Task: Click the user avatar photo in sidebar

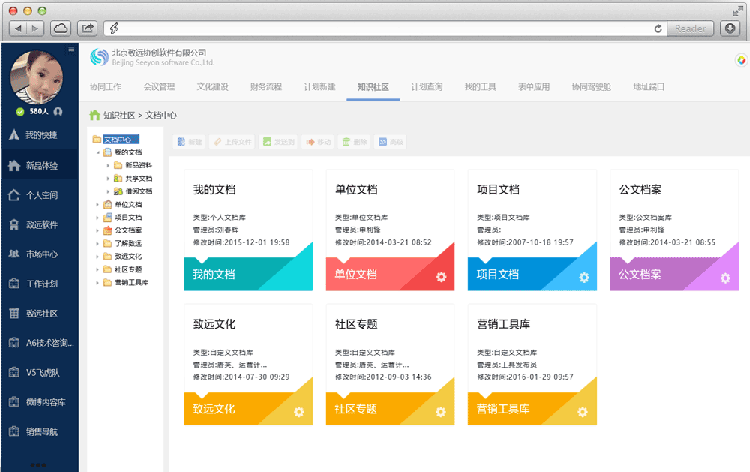Action: pos(38,74)
